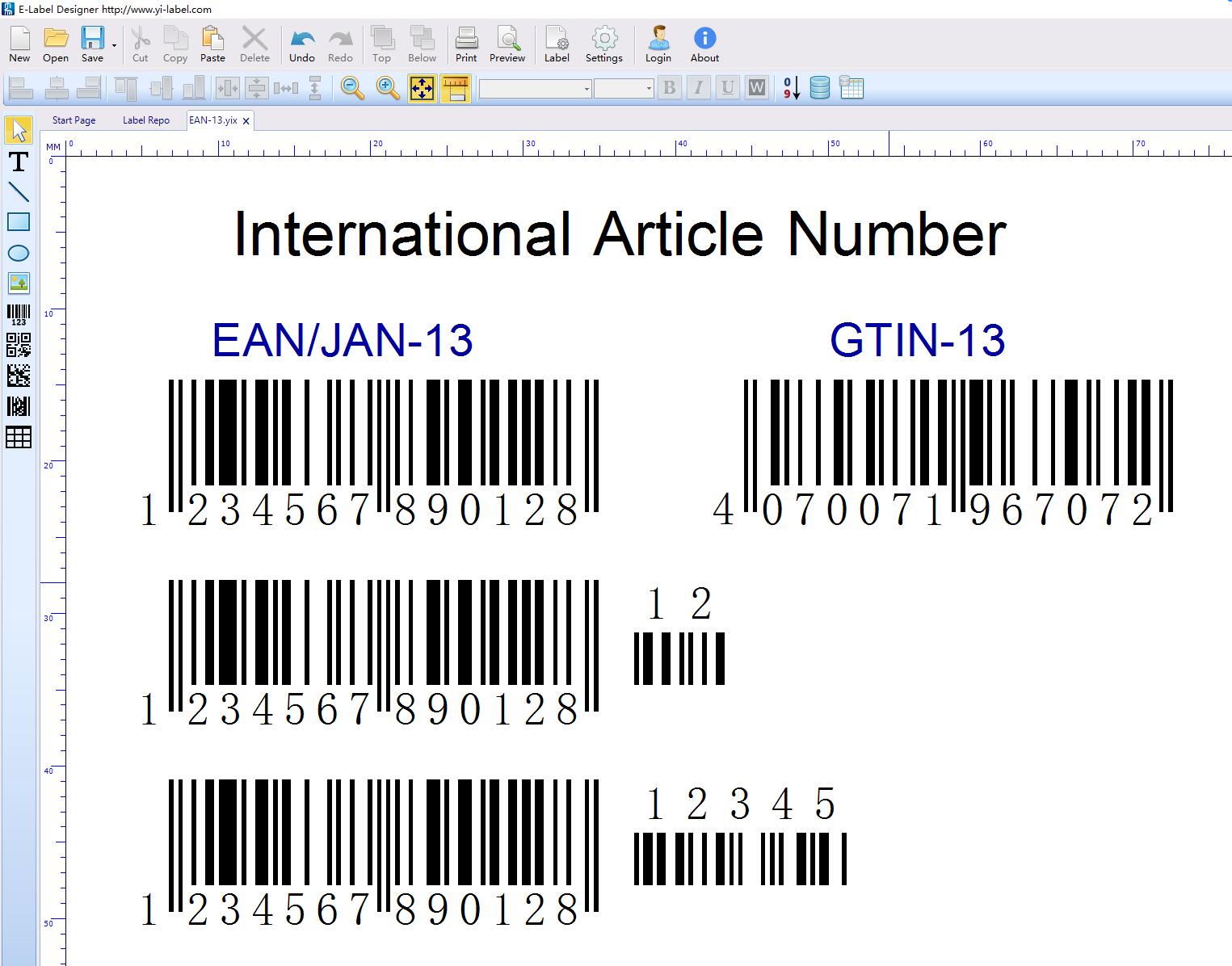
Task: Pick the ellipse drawing tool
Action: coord(18,254)
